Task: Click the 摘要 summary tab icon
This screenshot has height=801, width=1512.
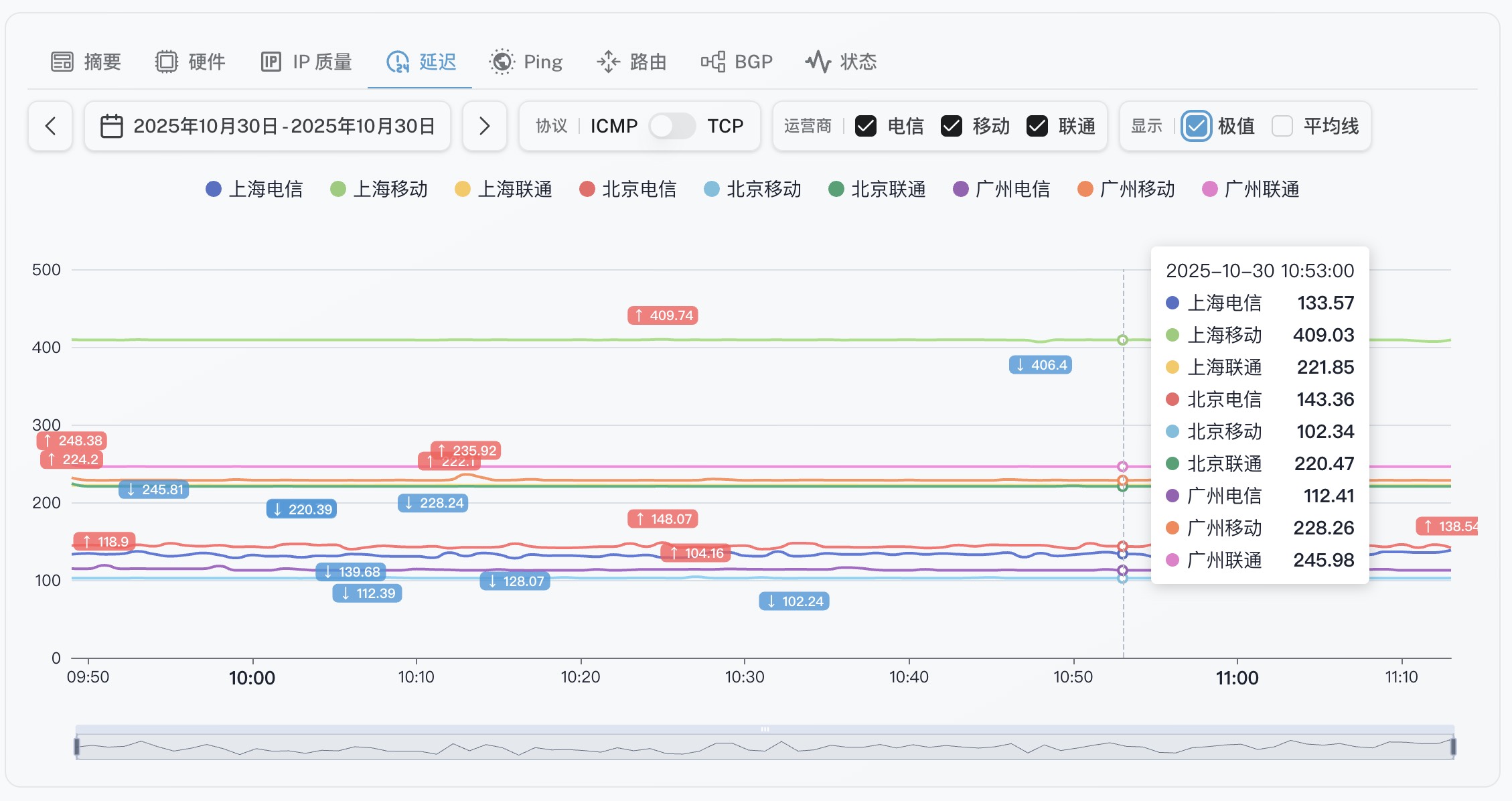Action: click(62, 62)
